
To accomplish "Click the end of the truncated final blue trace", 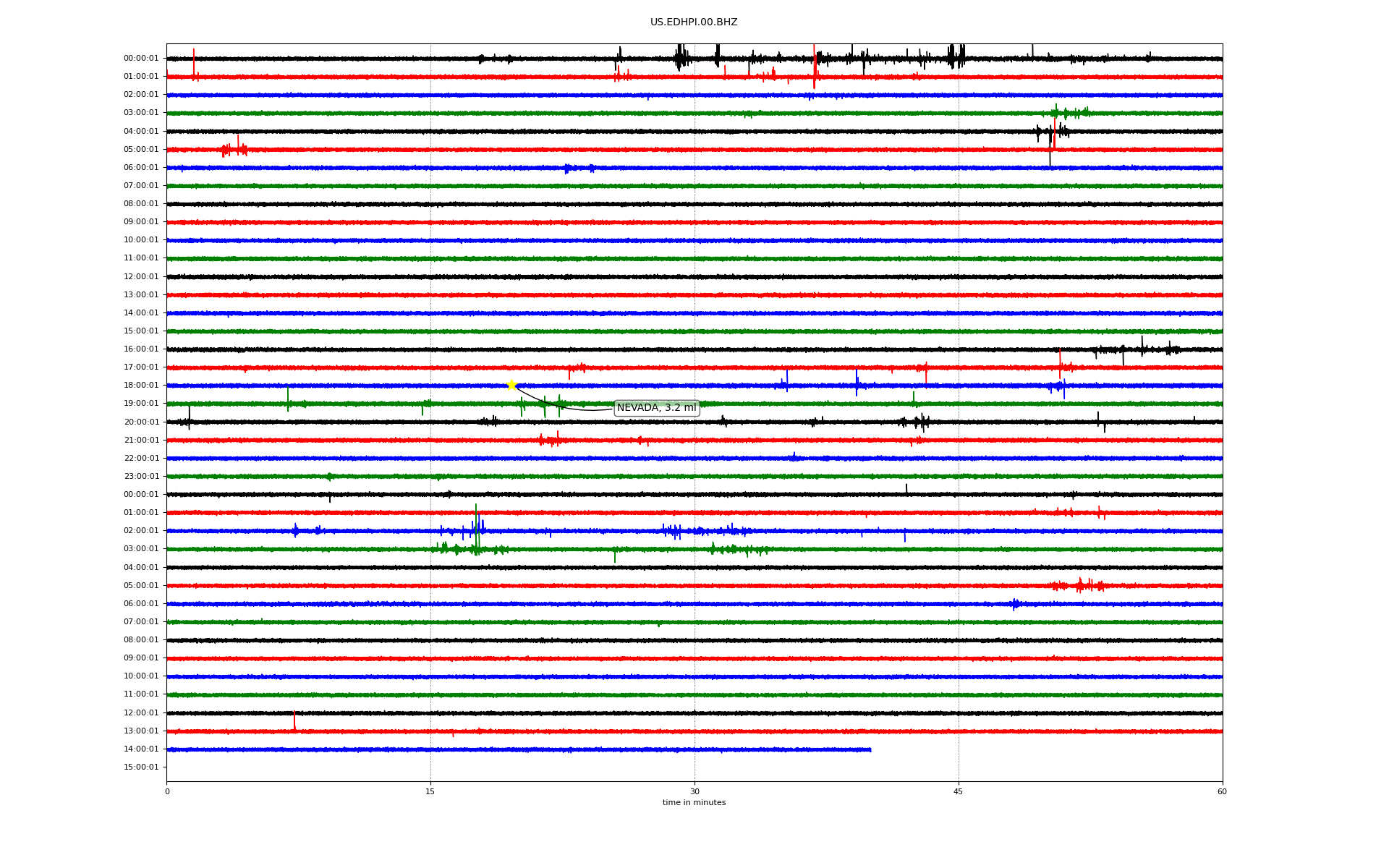I will pos(870,749).
